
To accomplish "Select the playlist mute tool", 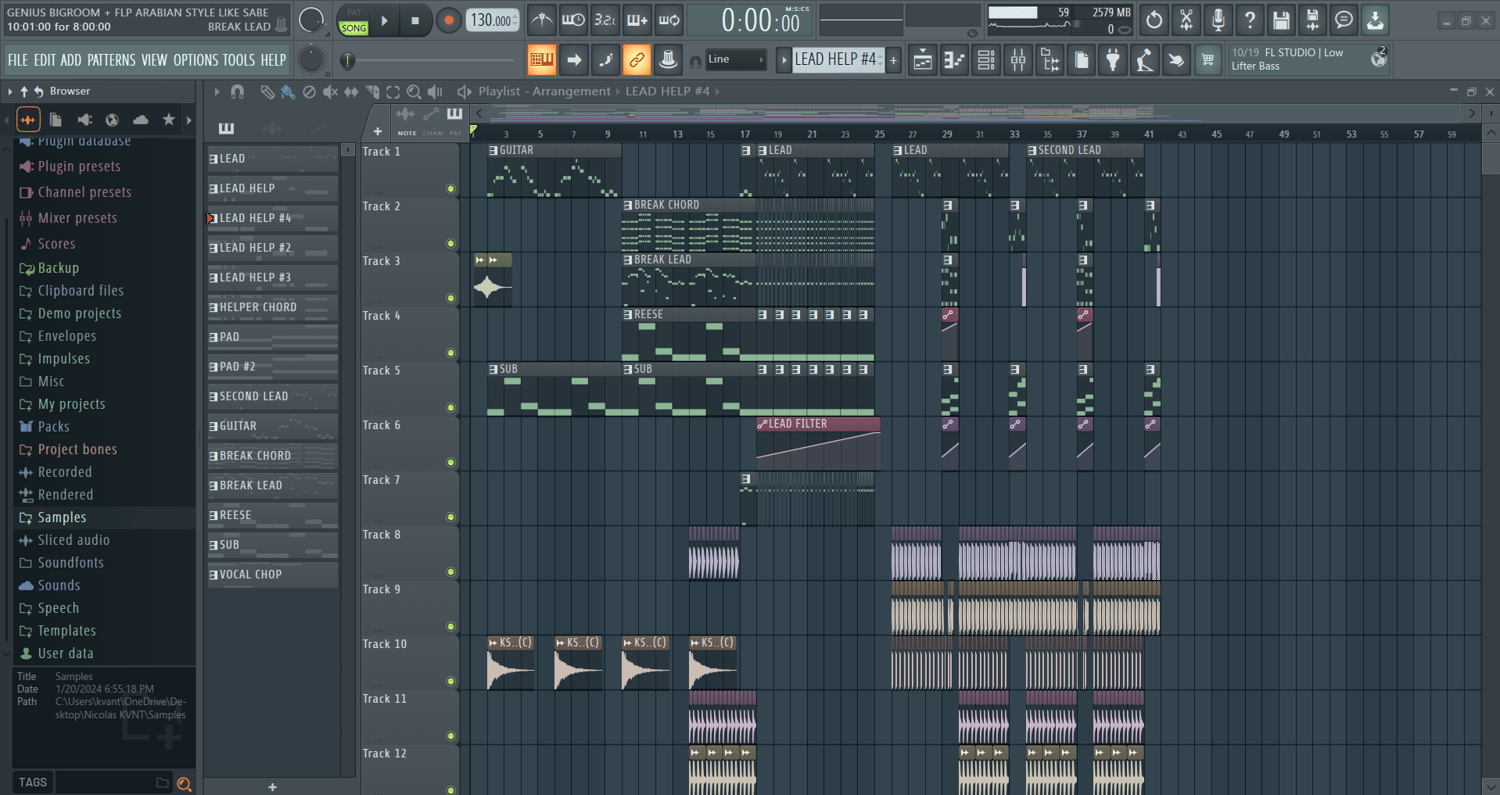I will [330, 92].
